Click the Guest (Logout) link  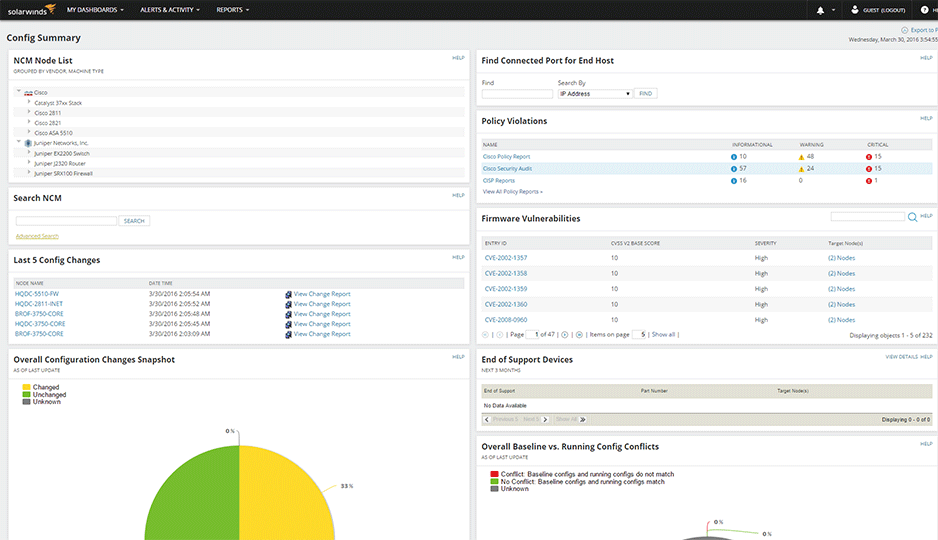click(884, 10)
